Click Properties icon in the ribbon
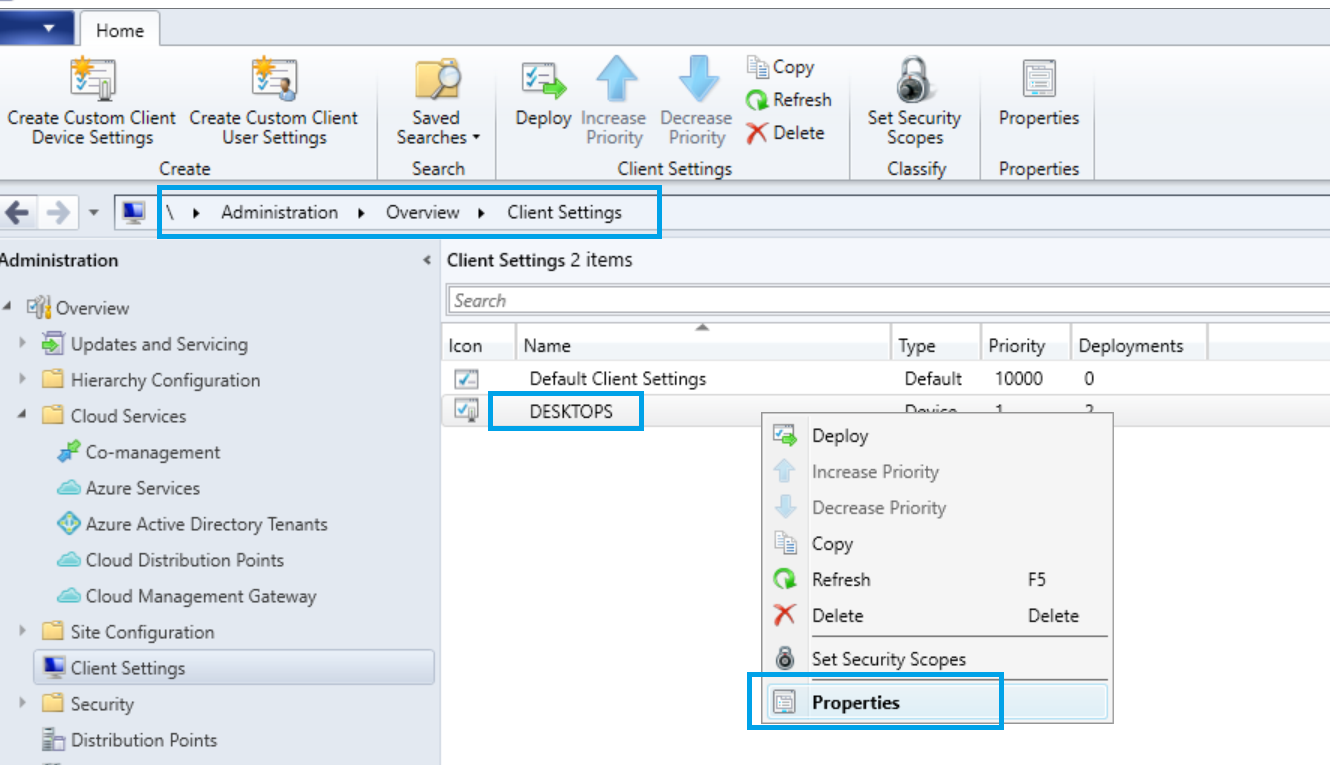 1039,81
